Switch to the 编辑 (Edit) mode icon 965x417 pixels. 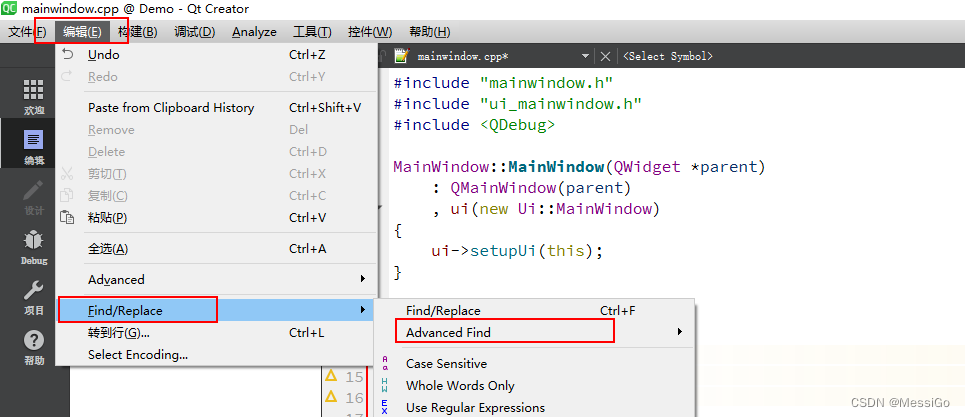[x=33, y=146]
